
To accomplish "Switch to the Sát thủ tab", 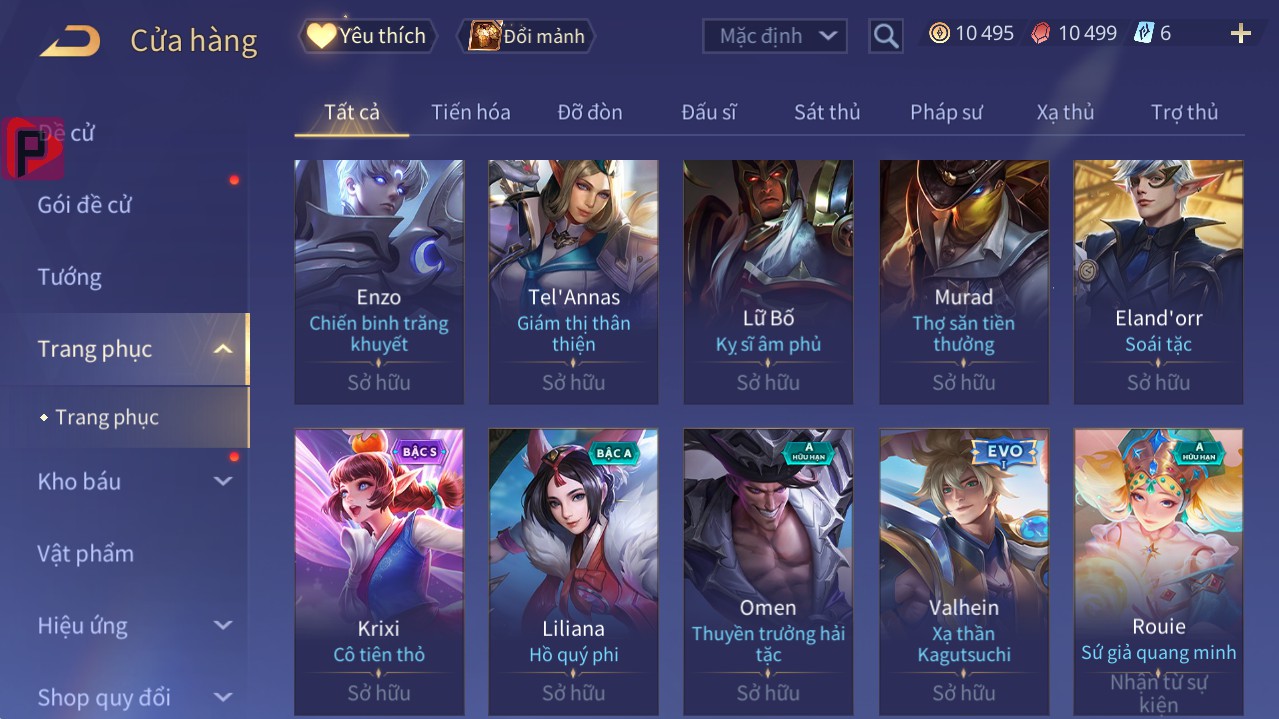I will (x=827, y=112).
